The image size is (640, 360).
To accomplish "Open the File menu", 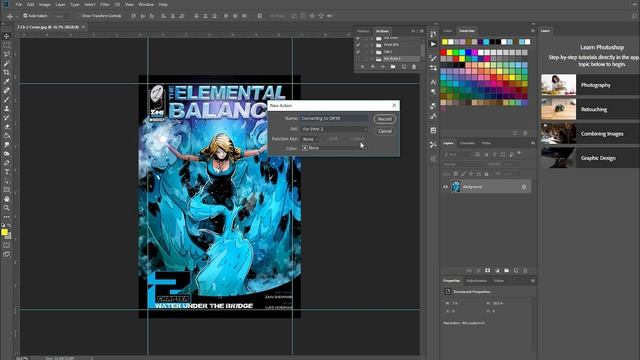I will pos(19,4).
